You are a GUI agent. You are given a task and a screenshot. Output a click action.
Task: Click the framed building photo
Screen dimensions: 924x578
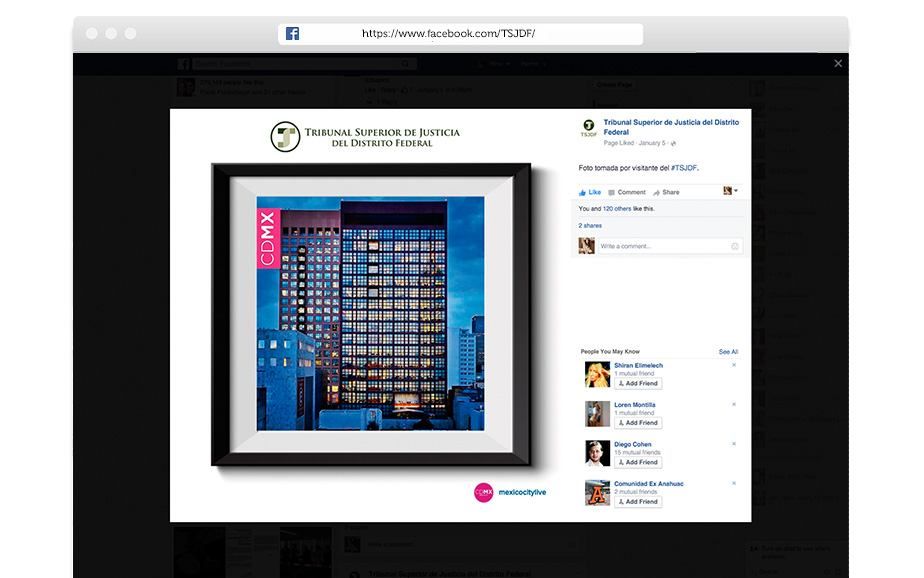coord(371,314)
